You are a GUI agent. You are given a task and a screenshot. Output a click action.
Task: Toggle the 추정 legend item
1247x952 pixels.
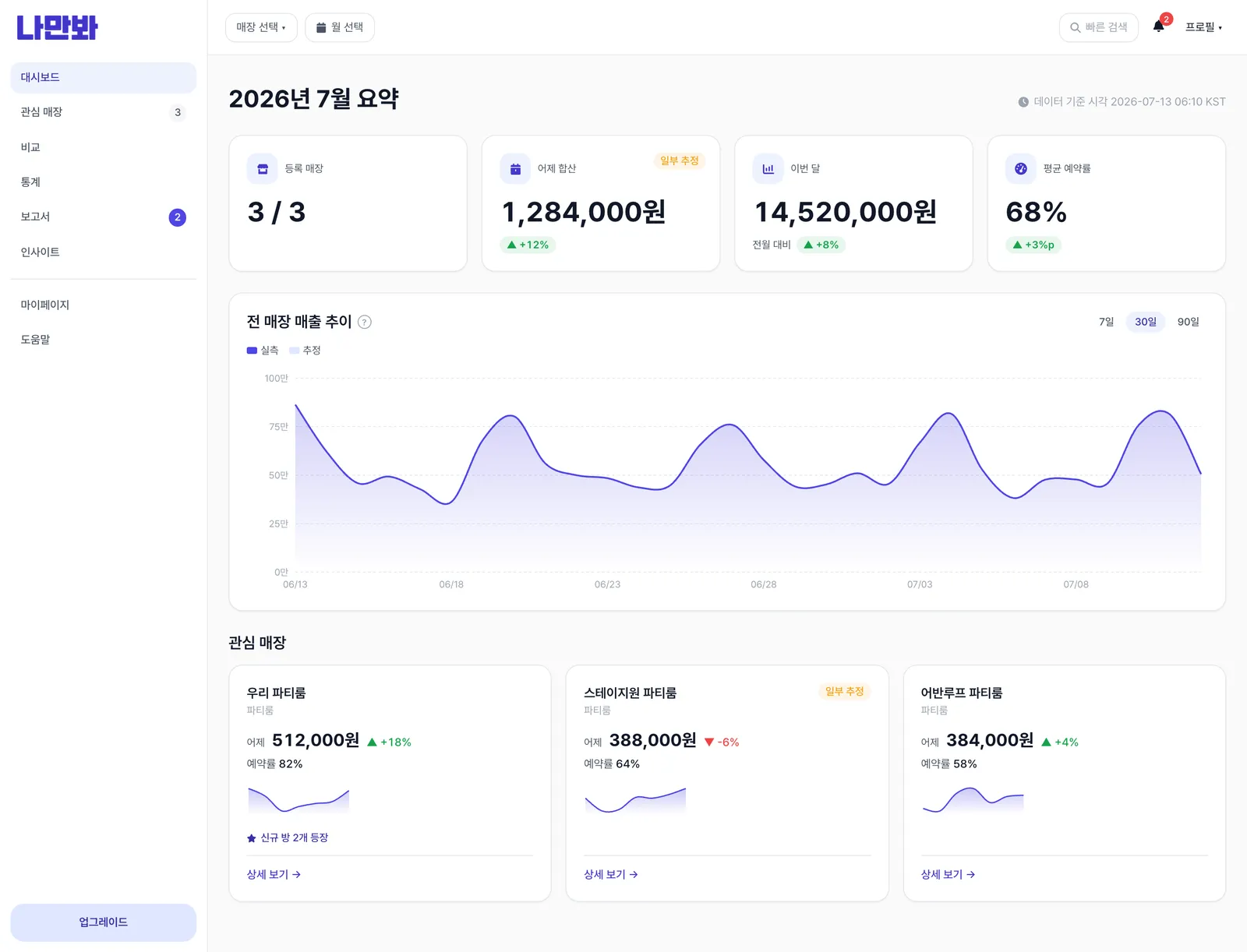point(305,351)
